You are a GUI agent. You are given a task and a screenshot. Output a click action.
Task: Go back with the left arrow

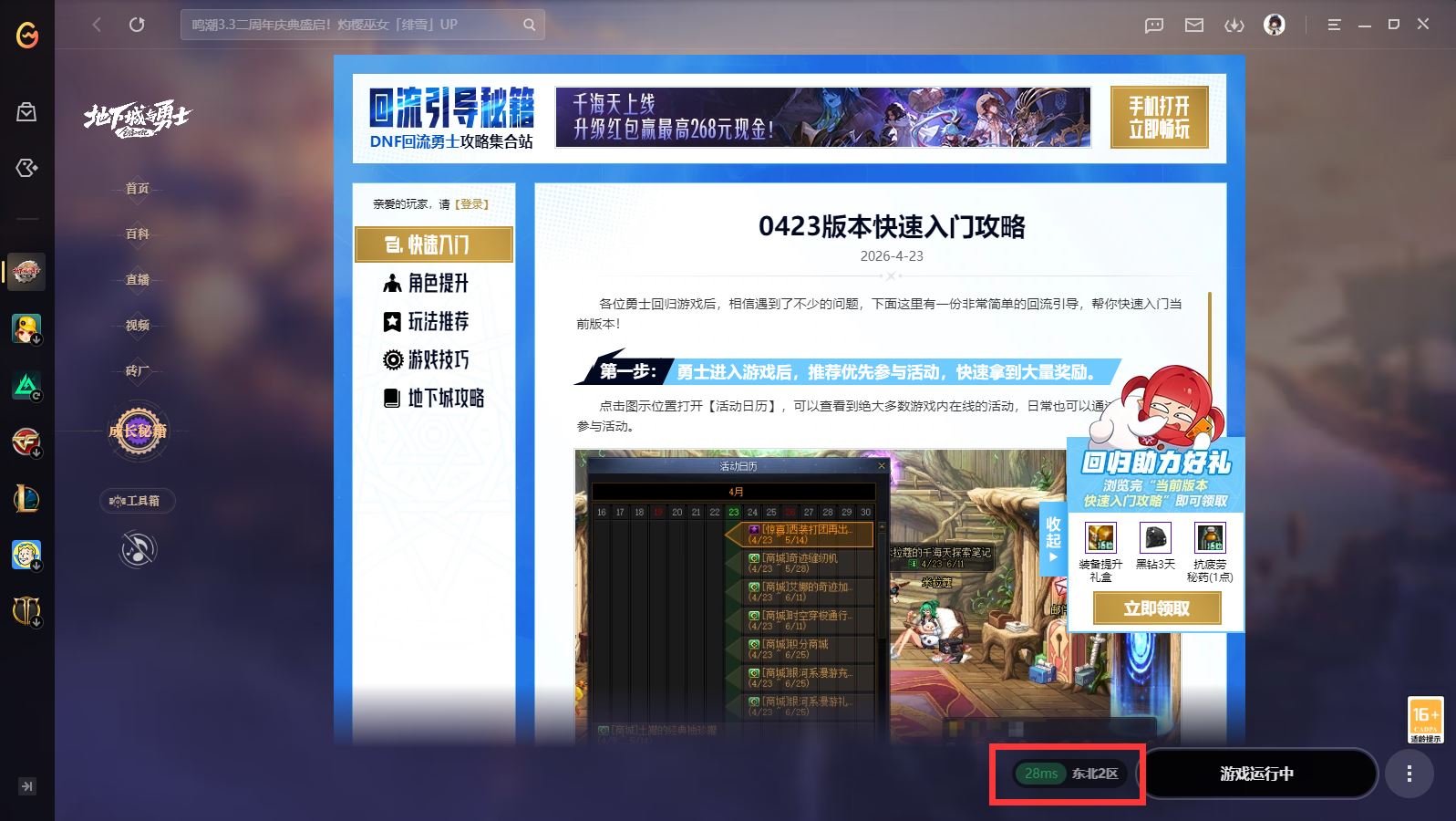coord(97,25)
